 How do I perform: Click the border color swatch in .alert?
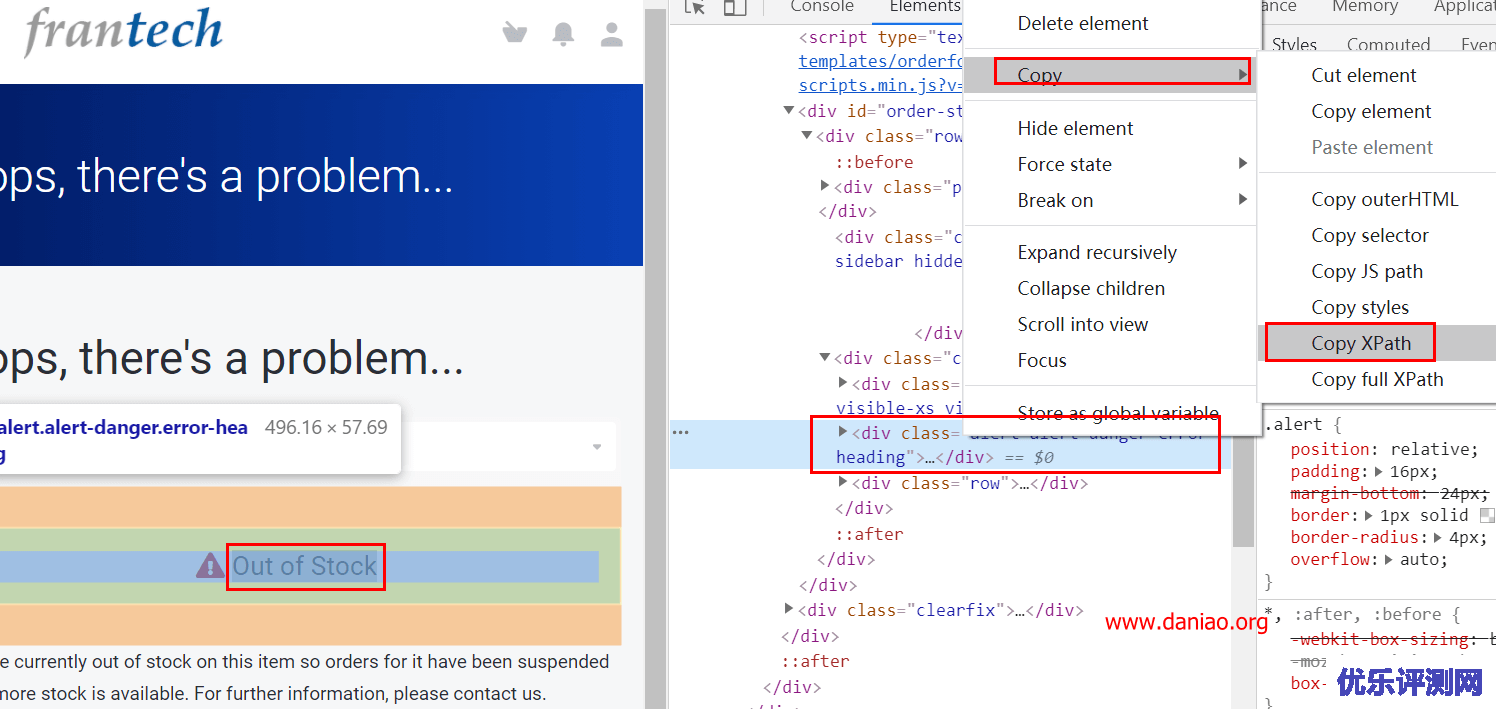pos(1487,516)
